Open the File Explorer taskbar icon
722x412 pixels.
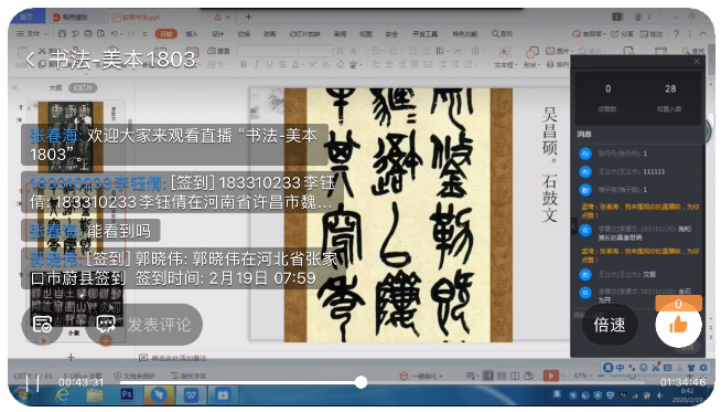coord(95,395)
